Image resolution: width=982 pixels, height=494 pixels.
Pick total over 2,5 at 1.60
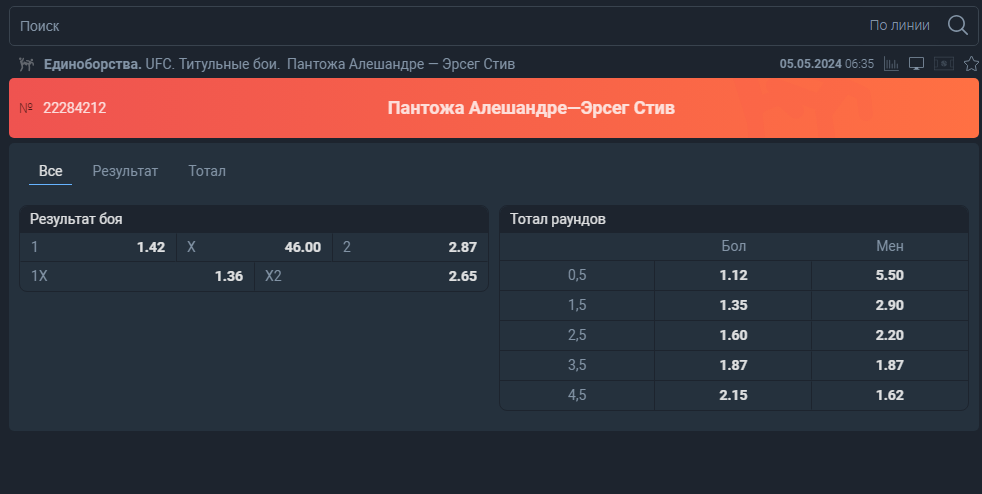point(733,336)
